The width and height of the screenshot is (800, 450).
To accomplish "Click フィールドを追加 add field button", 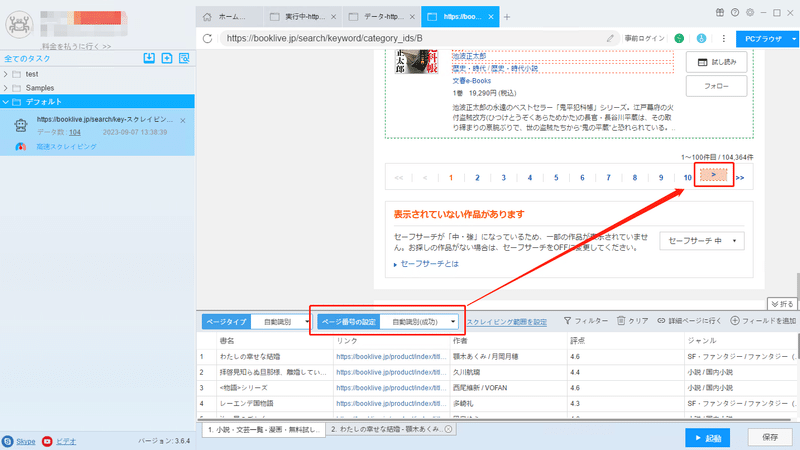I will 763,321.
